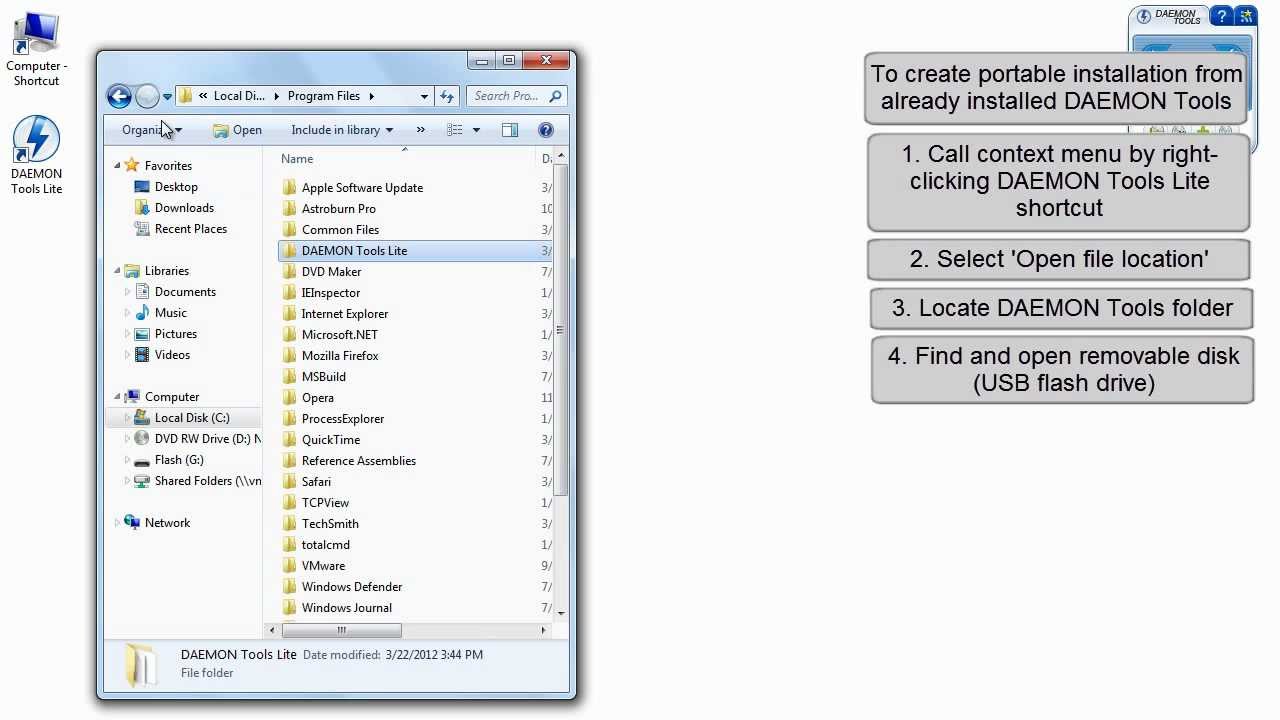The width and height of the screenshot is (1280, 720).
Task: Select the Mozilla Firefox folder
Action: click(340, 356)
